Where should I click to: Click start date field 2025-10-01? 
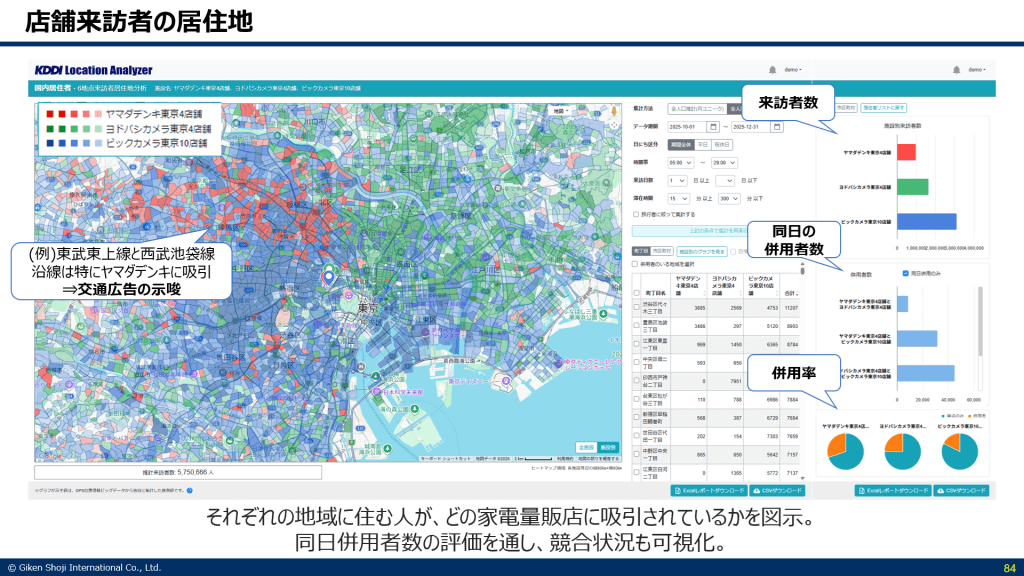(687, 127)
